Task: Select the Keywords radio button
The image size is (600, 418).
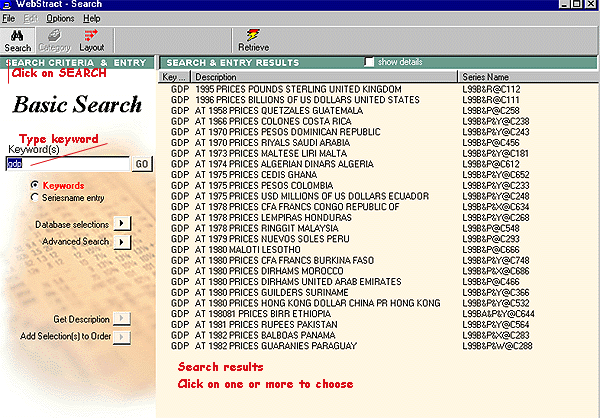Action: click(x=35, y=185)
